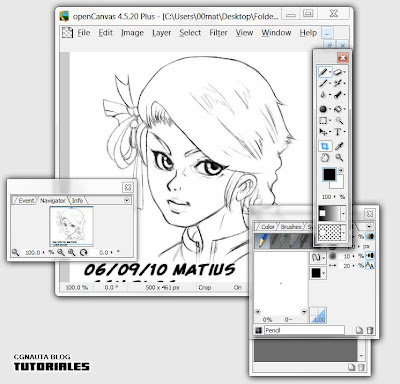The image size is (400, 384).
Task: Select the Hand pan tool
Action: tap(325, 158)
